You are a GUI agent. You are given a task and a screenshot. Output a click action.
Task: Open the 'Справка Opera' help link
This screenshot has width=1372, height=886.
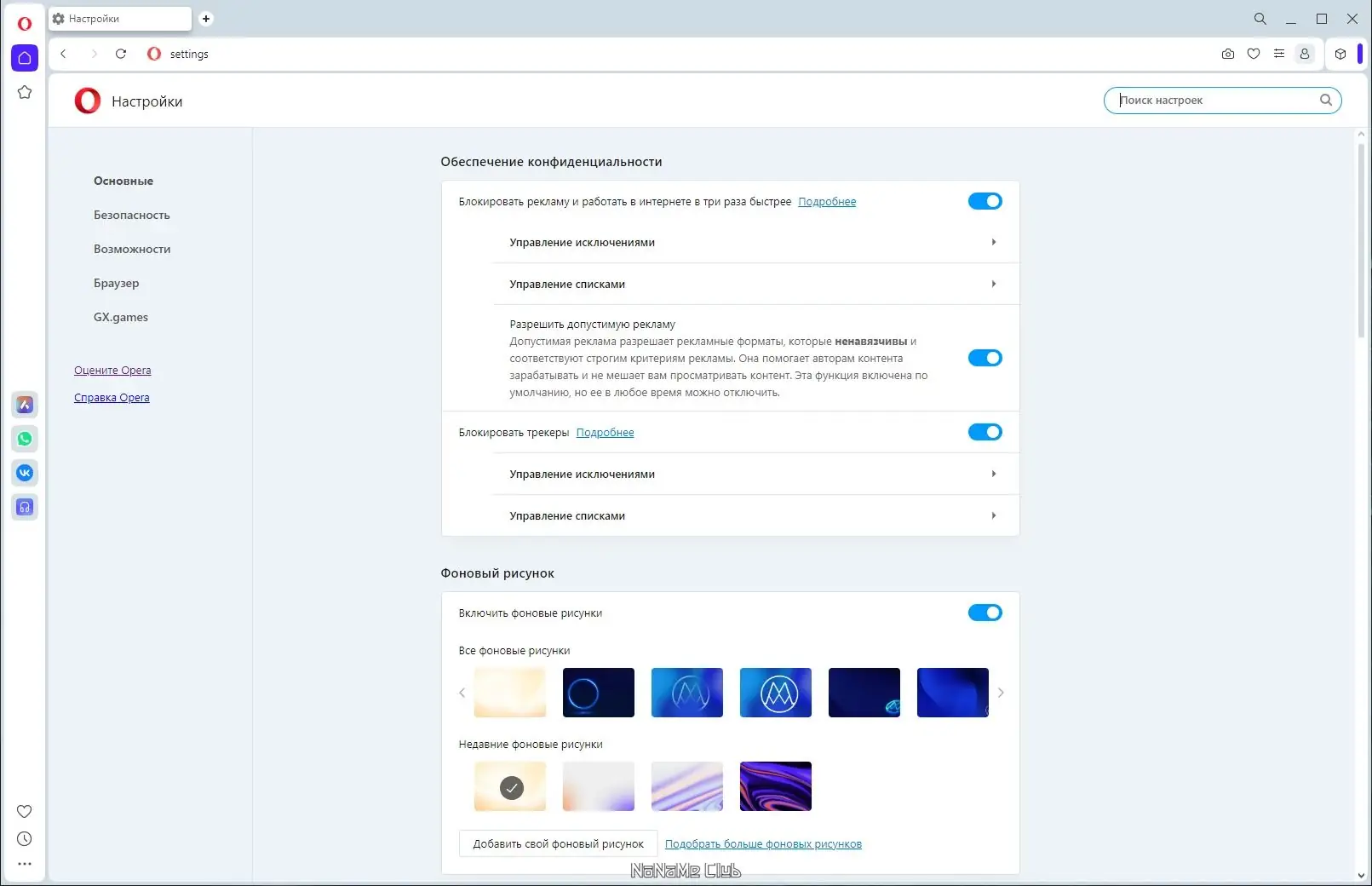[112, 398]
